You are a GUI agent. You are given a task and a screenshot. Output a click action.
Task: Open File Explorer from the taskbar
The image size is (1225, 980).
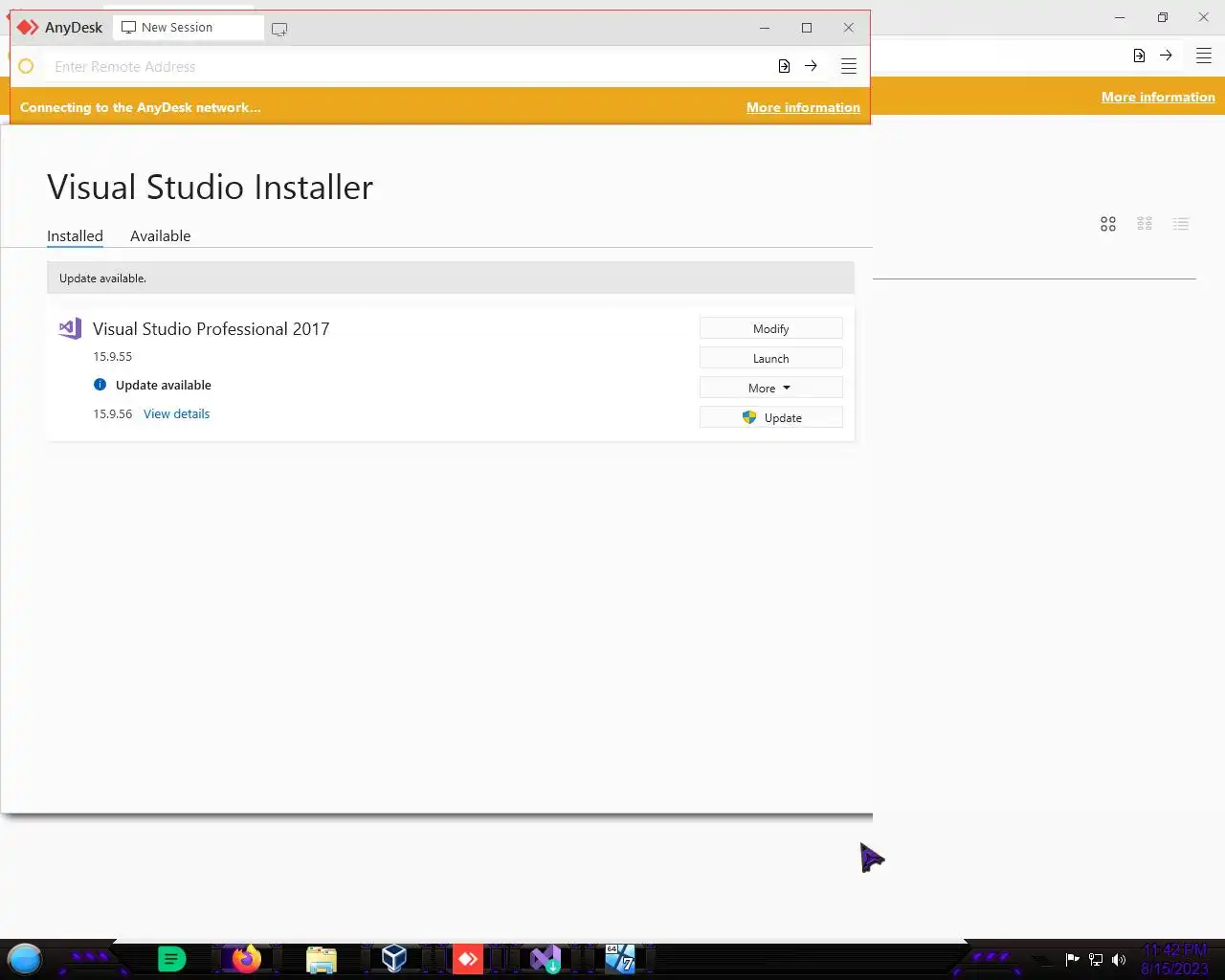322,959
